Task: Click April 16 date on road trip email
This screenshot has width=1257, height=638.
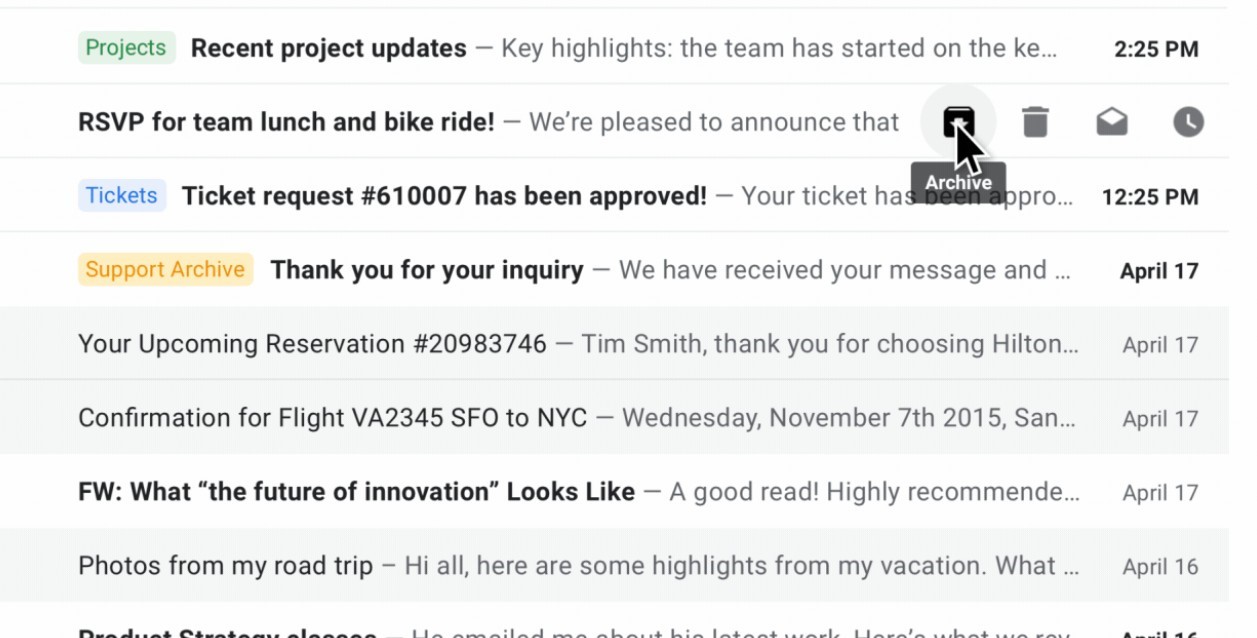Action: (x=1160, y=567)
